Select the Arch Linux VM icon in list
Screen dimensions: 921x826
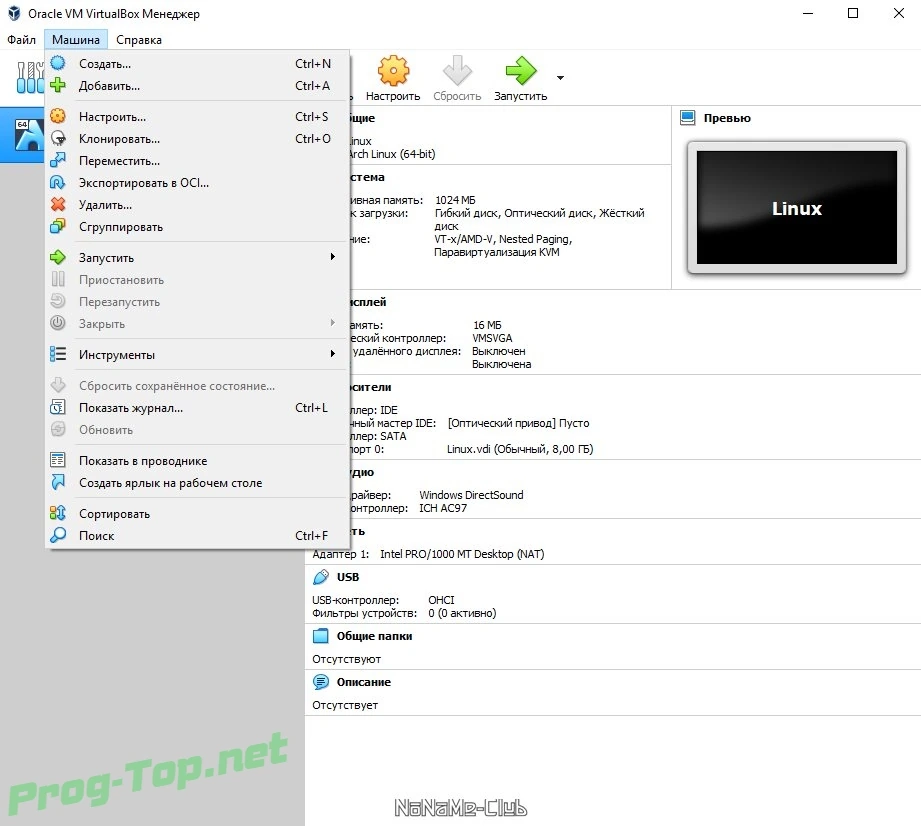click(28, 135)
